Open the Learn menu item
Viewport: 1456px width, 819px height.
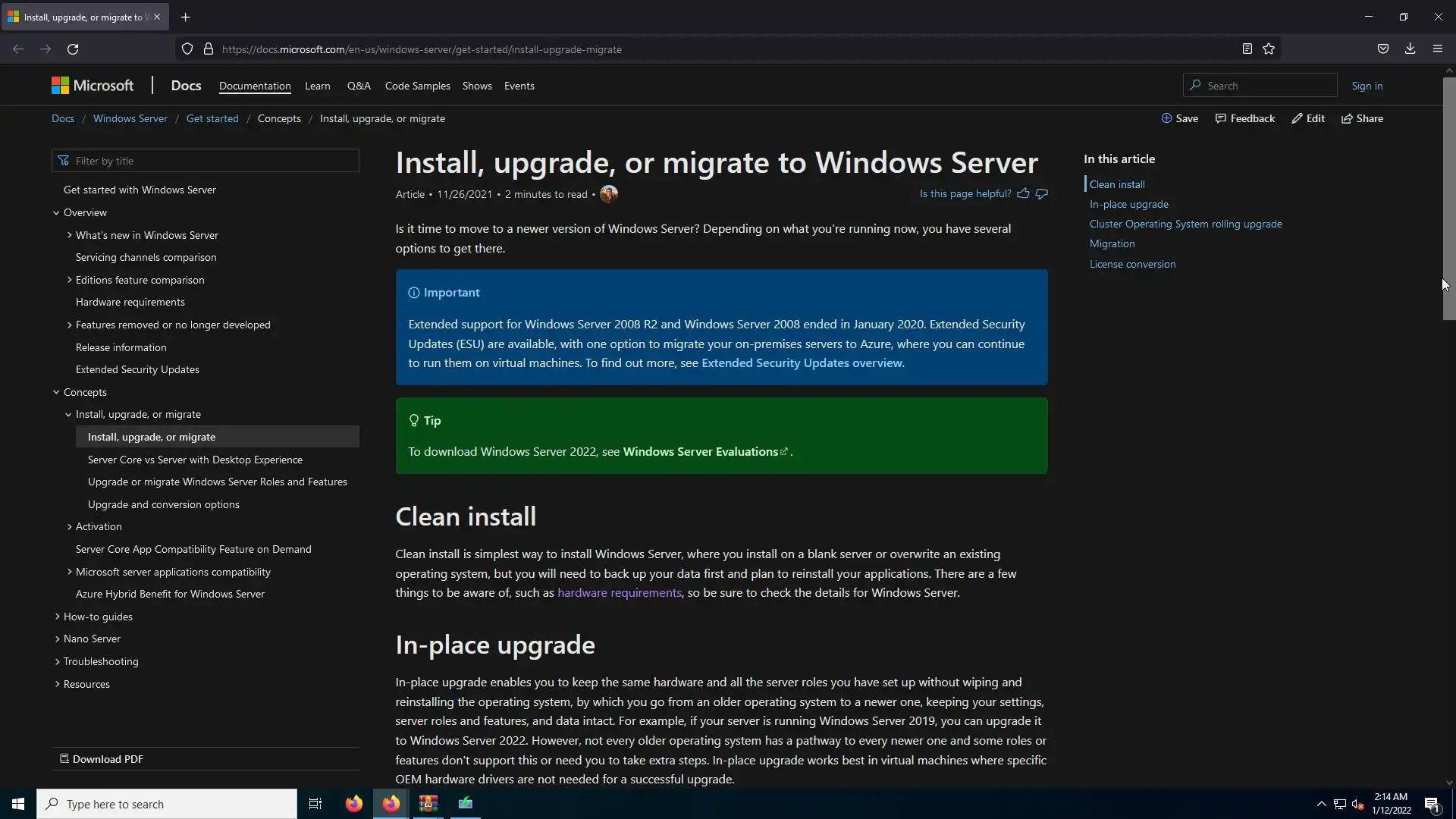[x=317, y=86]
